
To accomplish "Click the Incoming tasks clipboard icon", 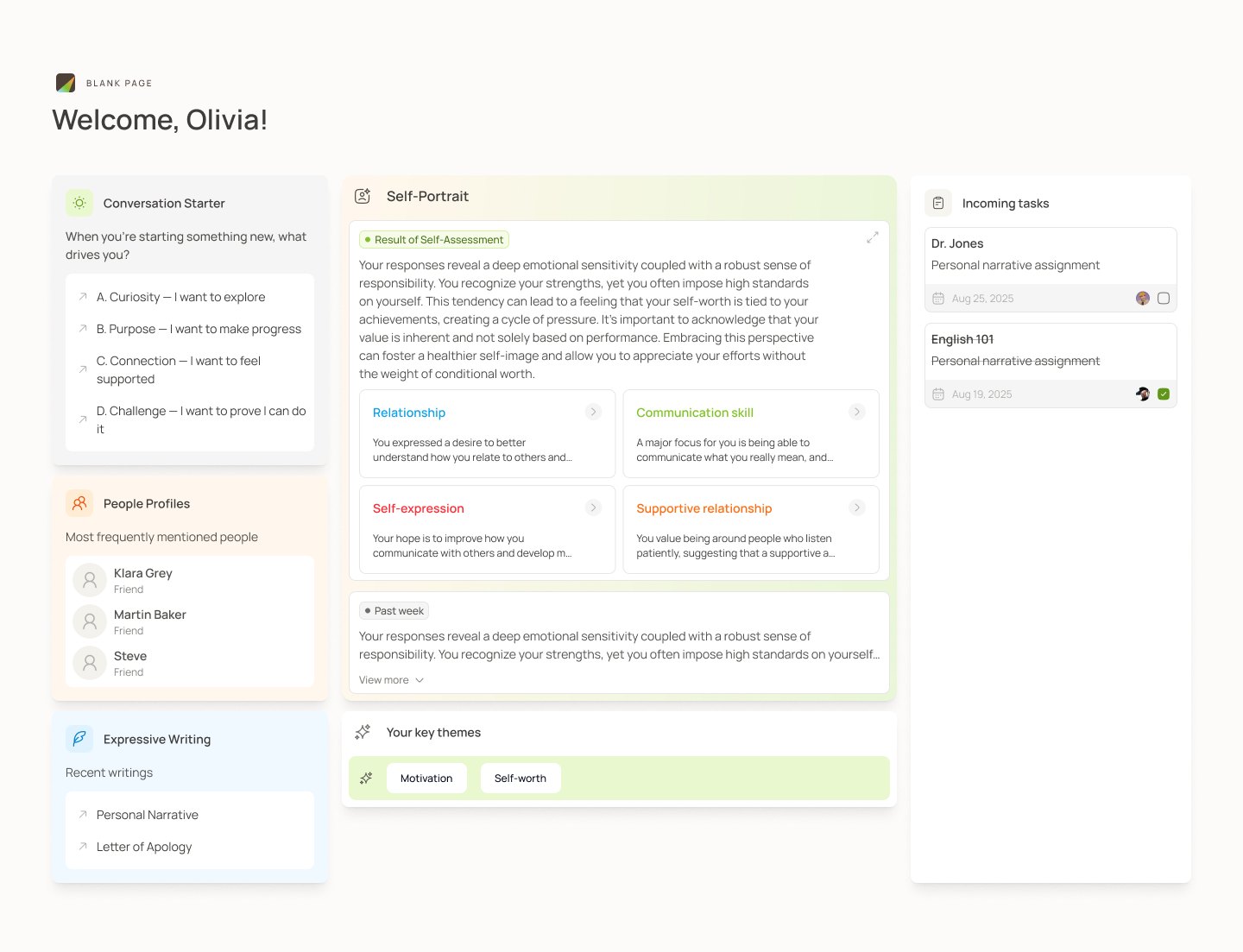I will click(938, 203).
